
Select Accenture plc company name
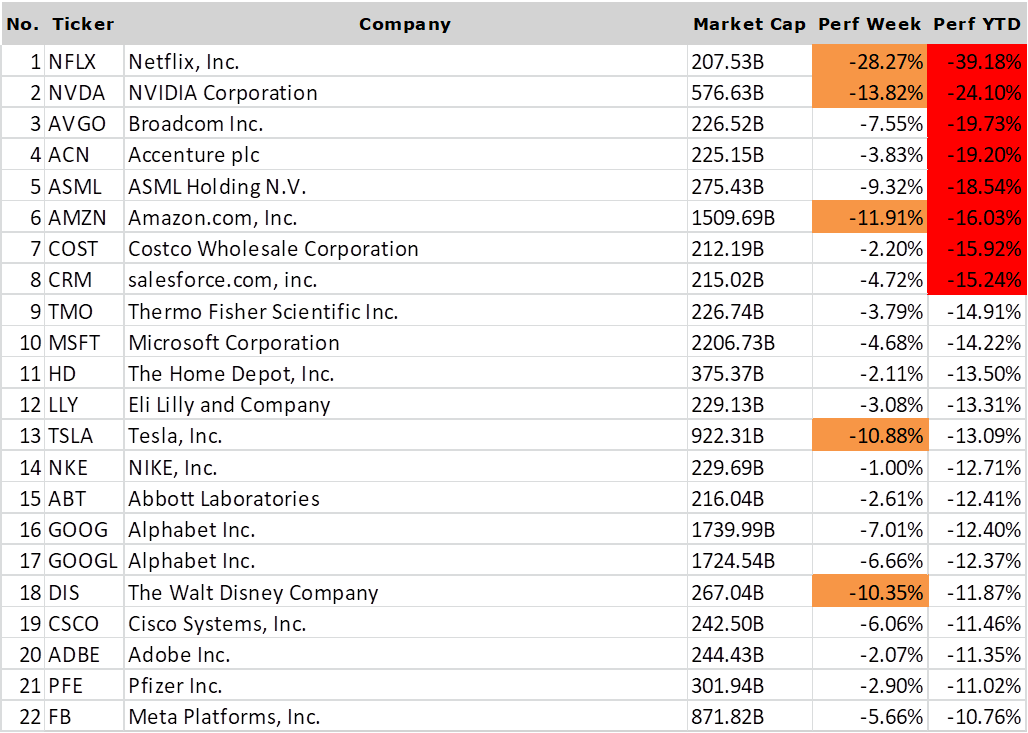click(x=194, y=155)
